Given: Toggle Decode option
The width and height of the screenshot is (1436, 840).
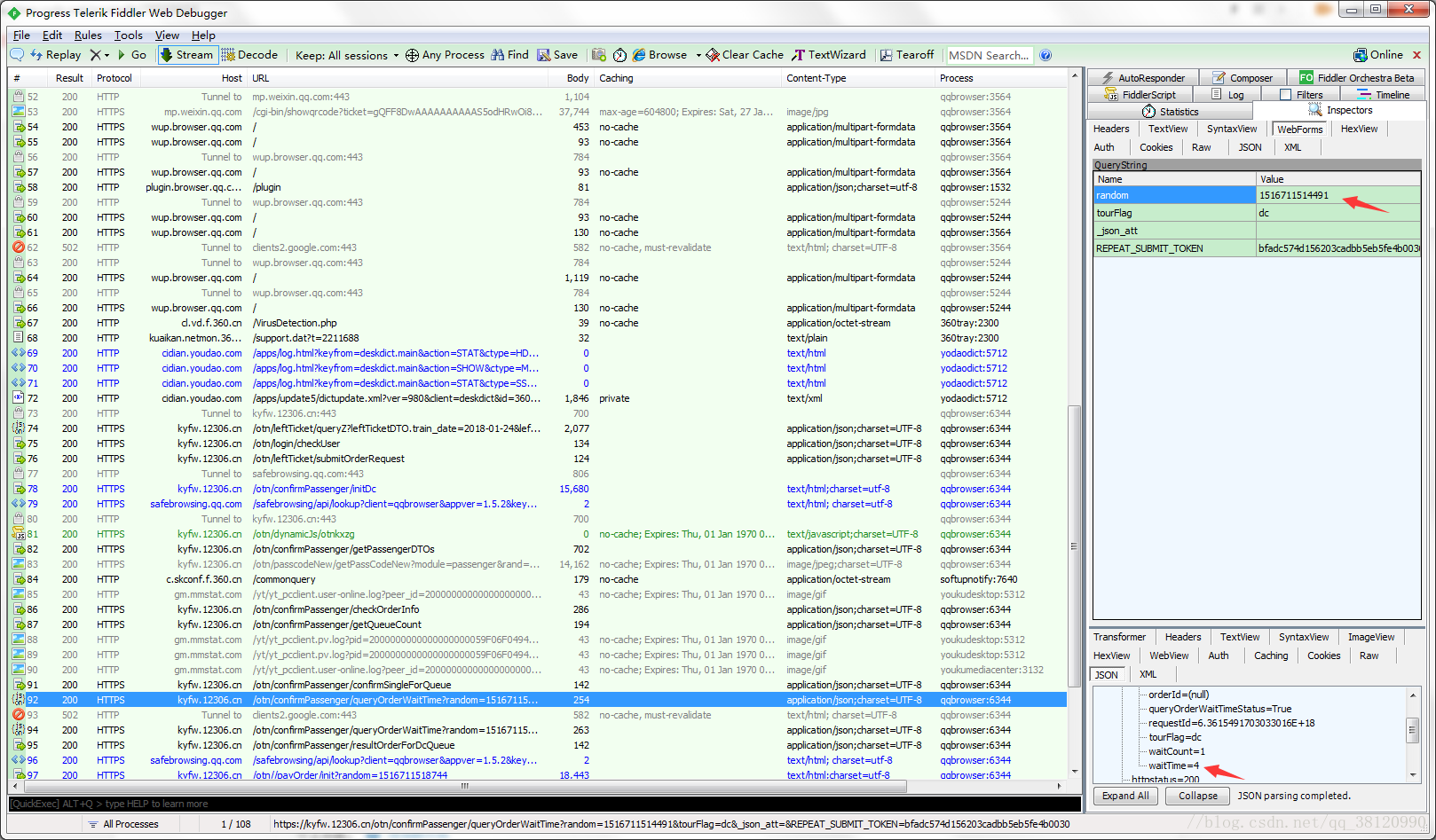Looking at the screenshot, I should tap(250, 55).
